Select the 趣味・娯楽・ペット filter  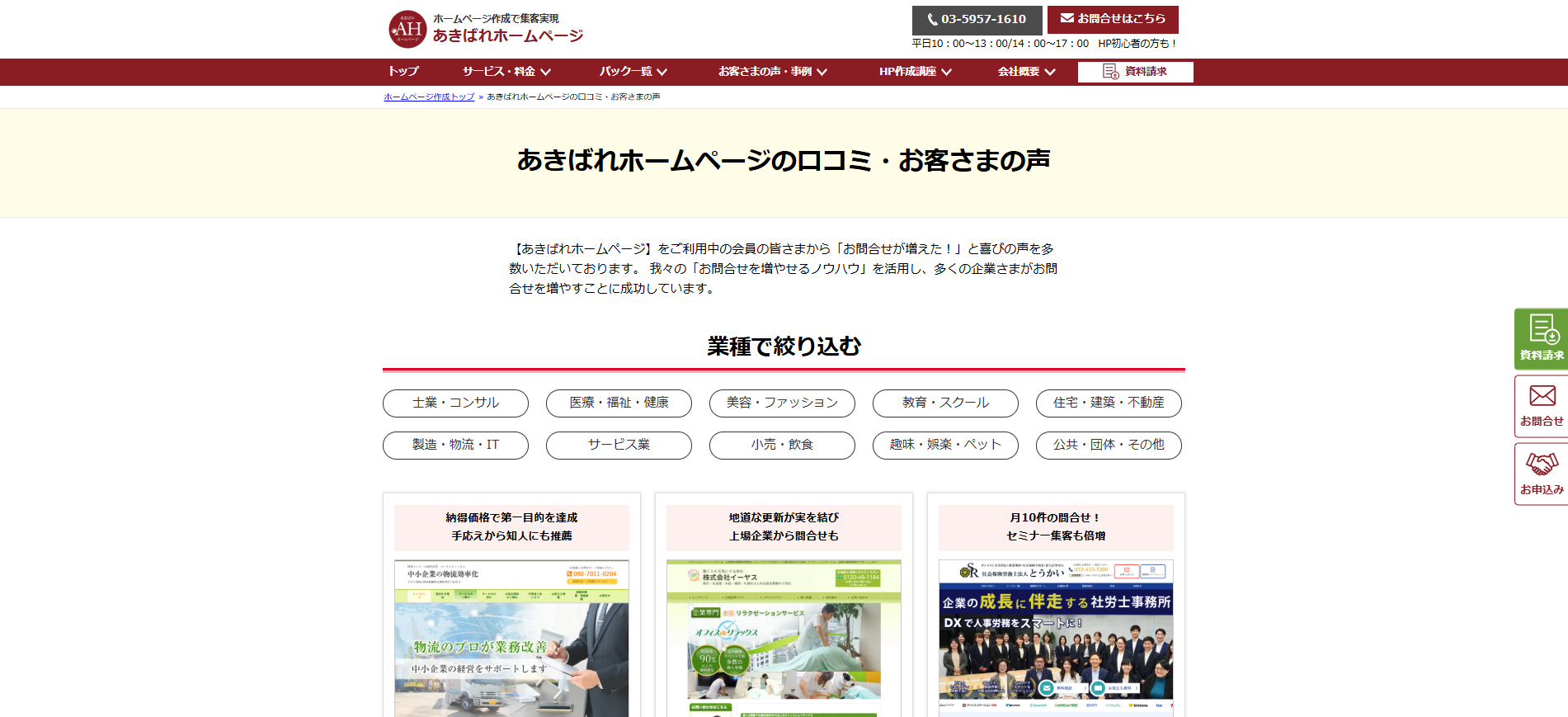[x=945, y=446]
